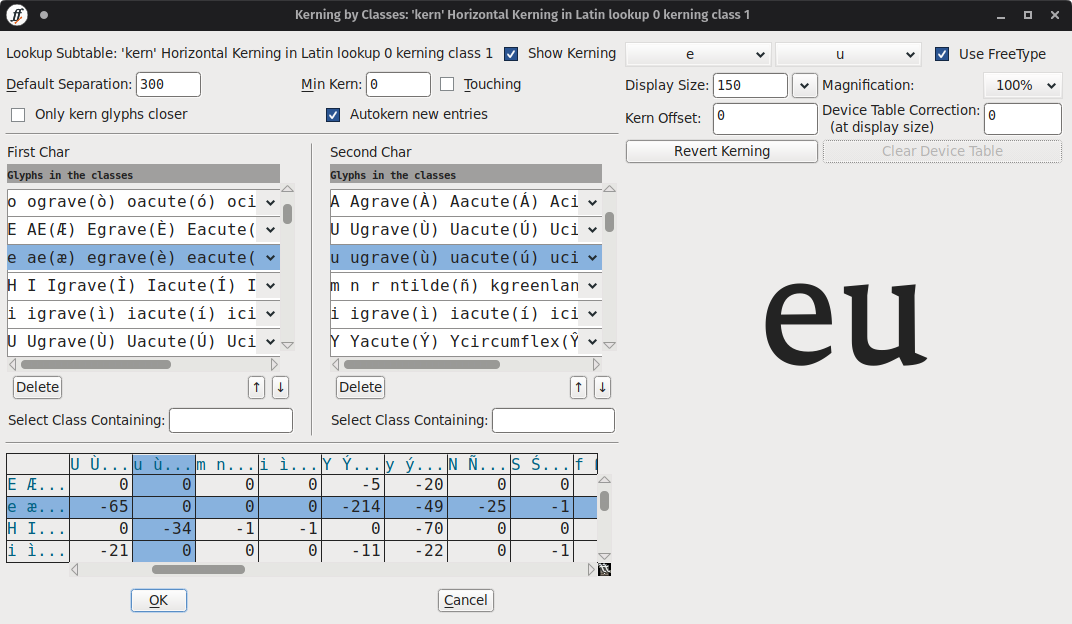Screen dimensions: 1072x624
Task: Expand second char class 'A Agrave Aacute' dropdown
Action: click(x=593, y=202)
